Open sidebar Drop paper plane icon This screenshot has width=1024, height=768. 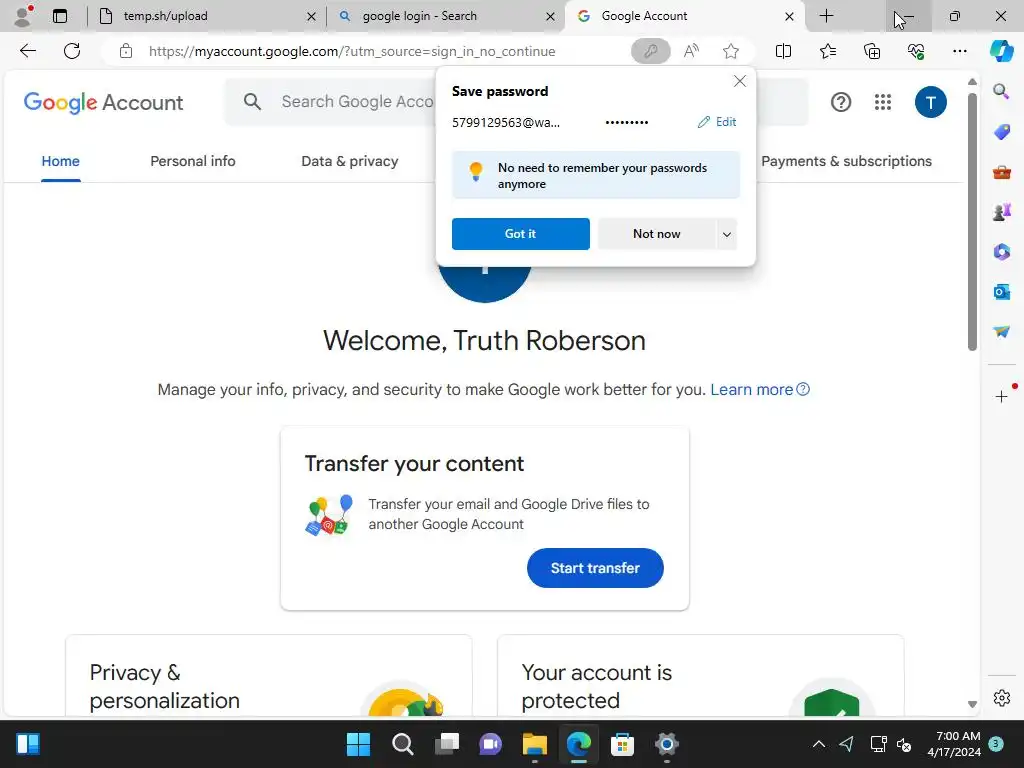tap(1001, 332)
